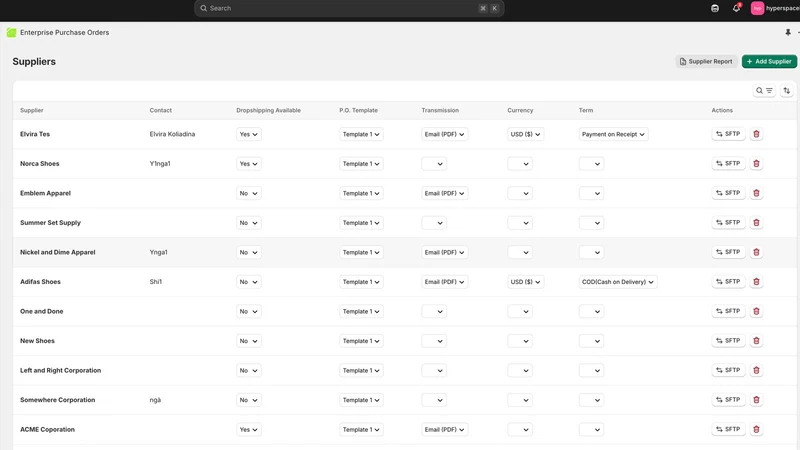Open SFTP settings for Elvira Tes
The width and height of the screenshot is (800, 450).
coord(728,134)
